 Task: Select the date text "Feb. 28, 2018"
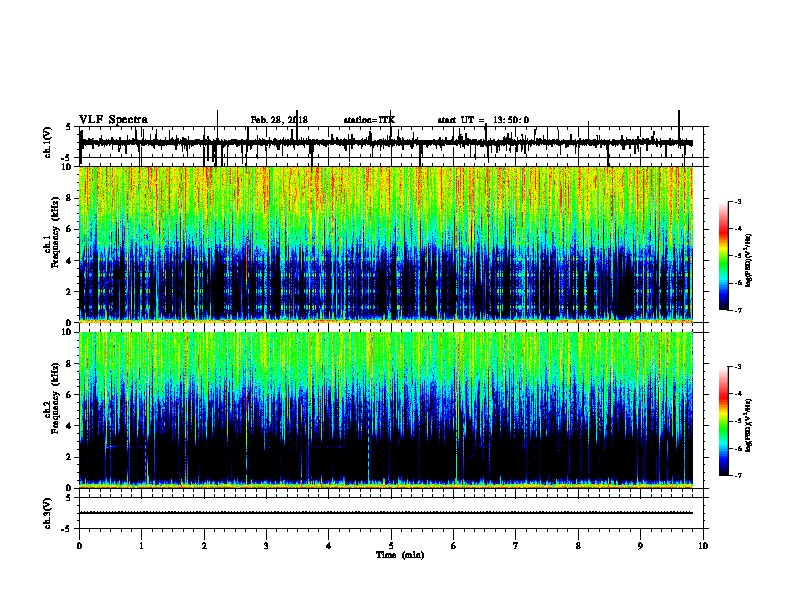(279, 120)
